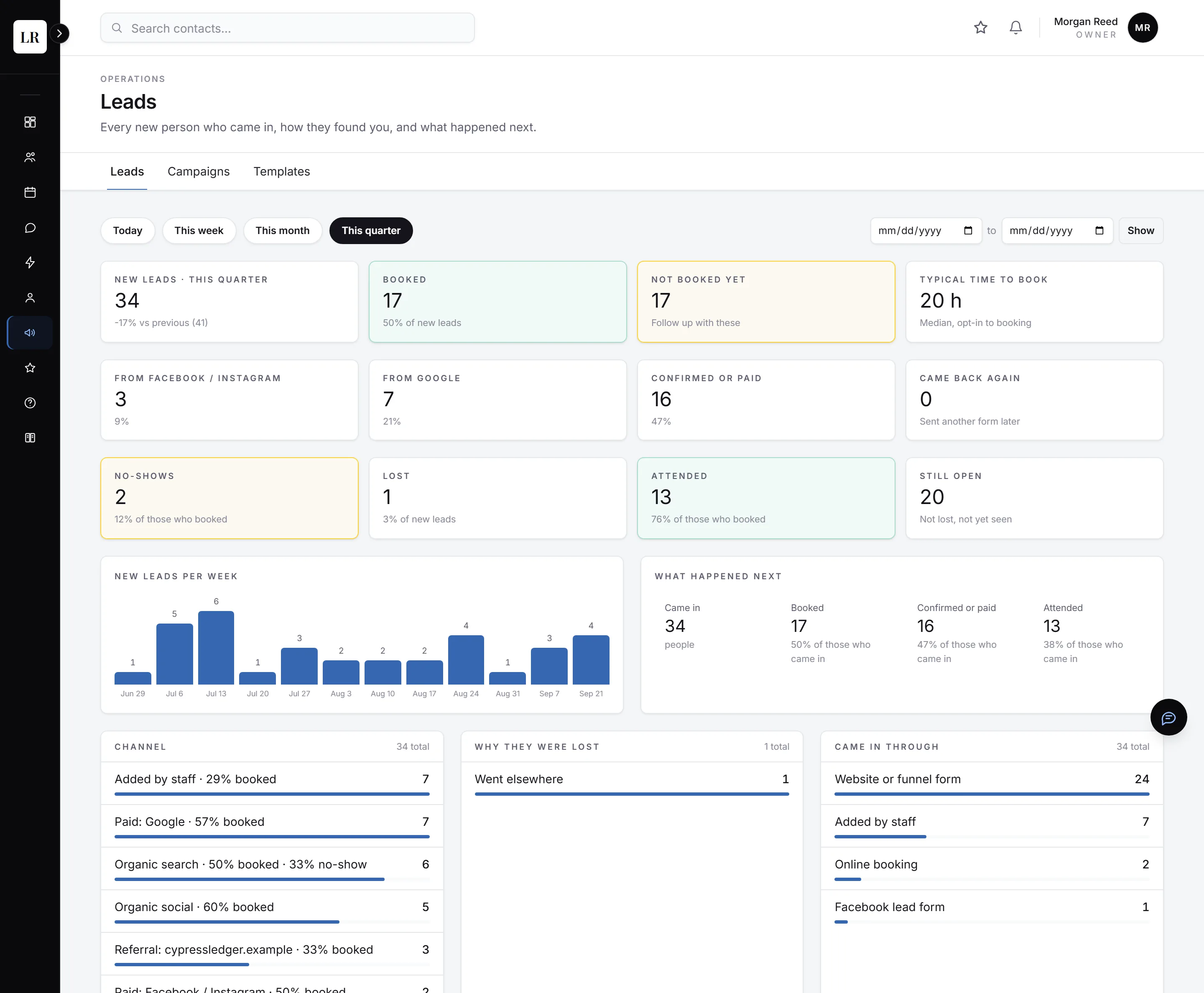Open the dashboard grid icon in sidebar
The height and width of the screenshot is (993, 1204).
tap(30, 122)
